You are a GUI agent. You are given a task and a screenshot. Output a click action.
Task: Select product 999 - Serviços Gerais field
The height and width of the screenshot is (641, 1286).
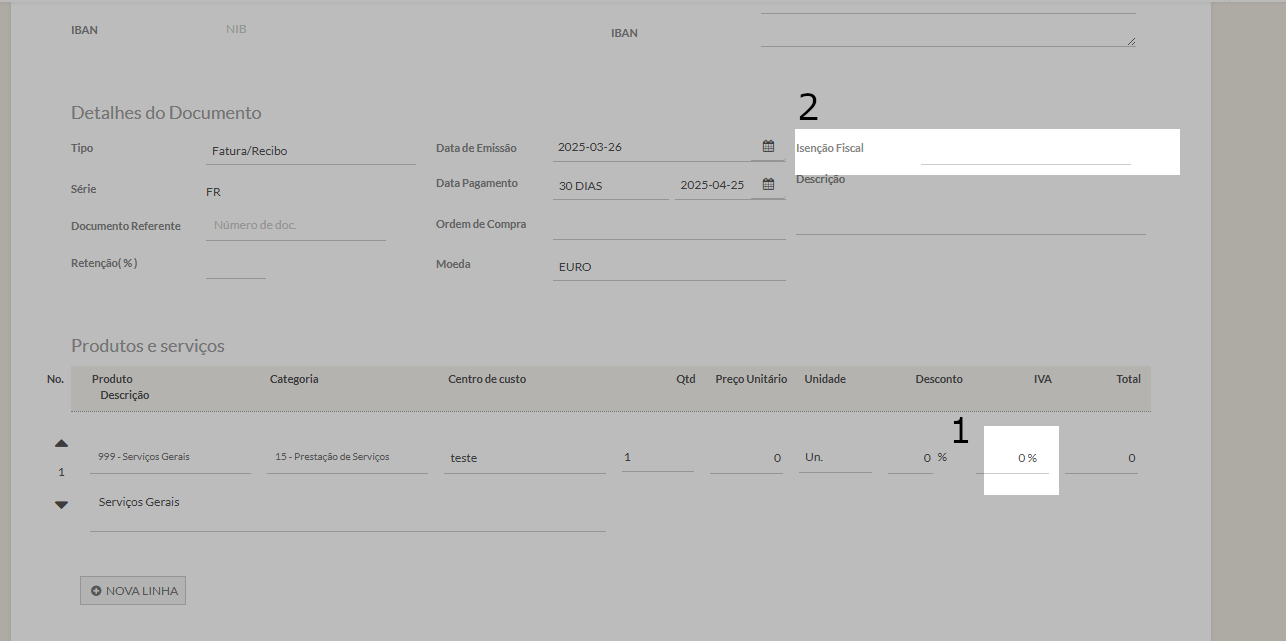tap(170, 457)
